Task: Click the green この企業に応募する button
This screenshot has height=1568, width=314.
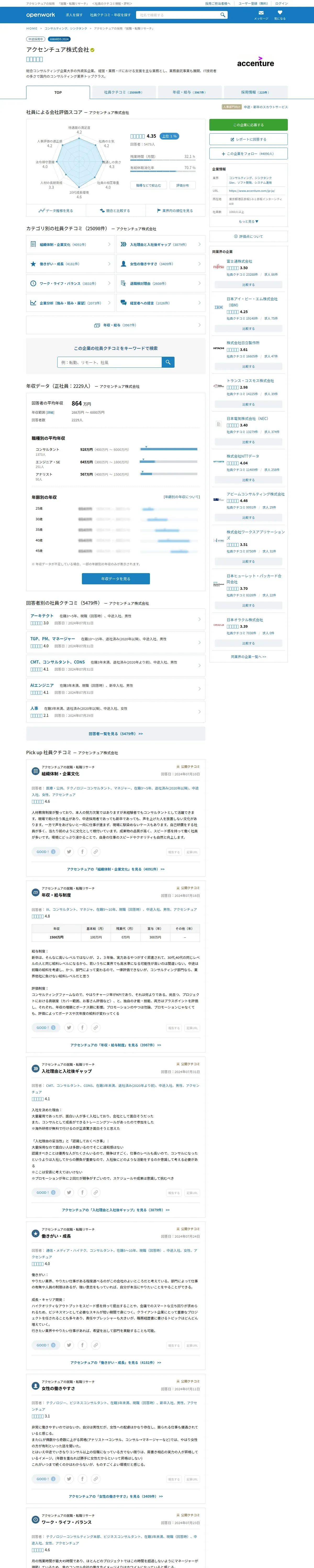Action: 248,125
